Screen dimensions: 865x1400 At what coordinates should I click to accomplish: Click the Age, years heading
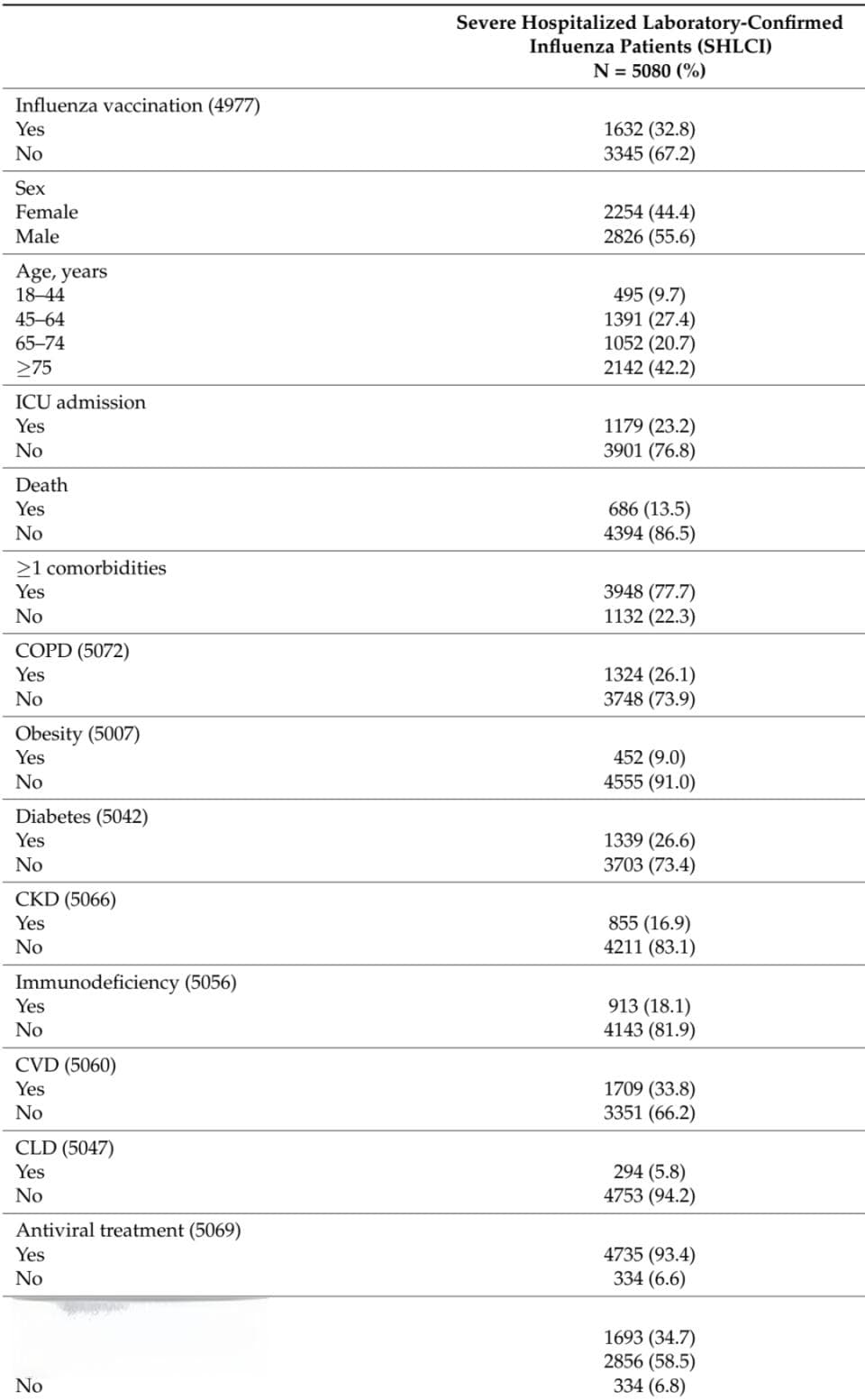coord(61,271)
